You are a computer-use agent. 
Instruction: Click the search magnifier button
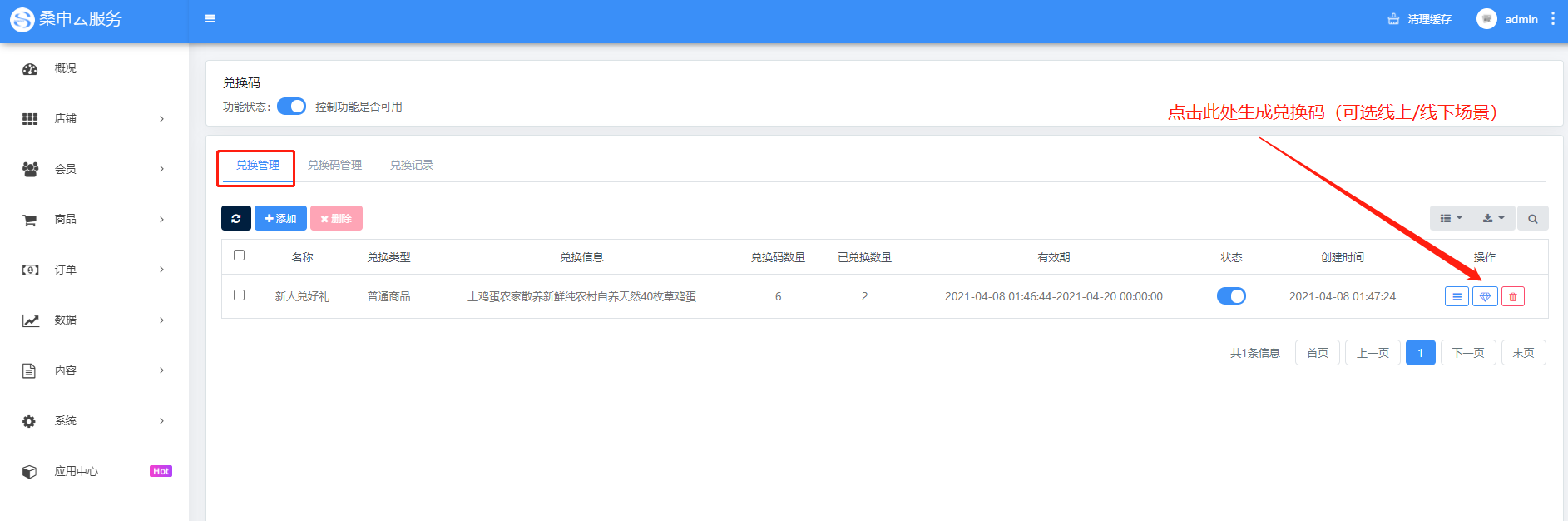(x=1532, y=218)
